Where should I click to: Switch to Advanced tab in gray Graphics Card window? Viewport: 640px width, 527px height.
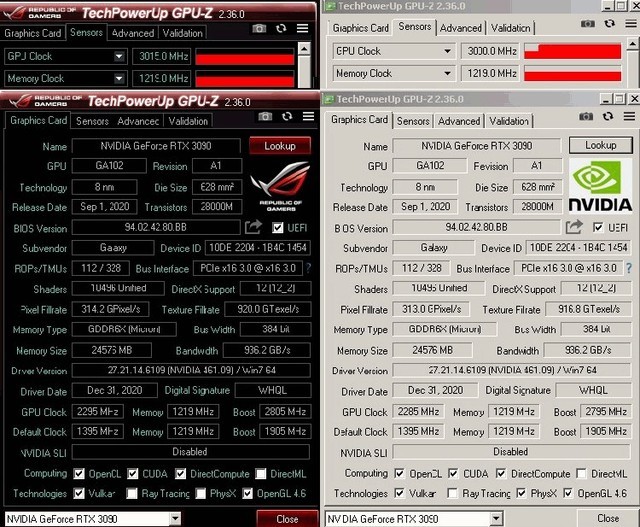click(x=459, y=121)
